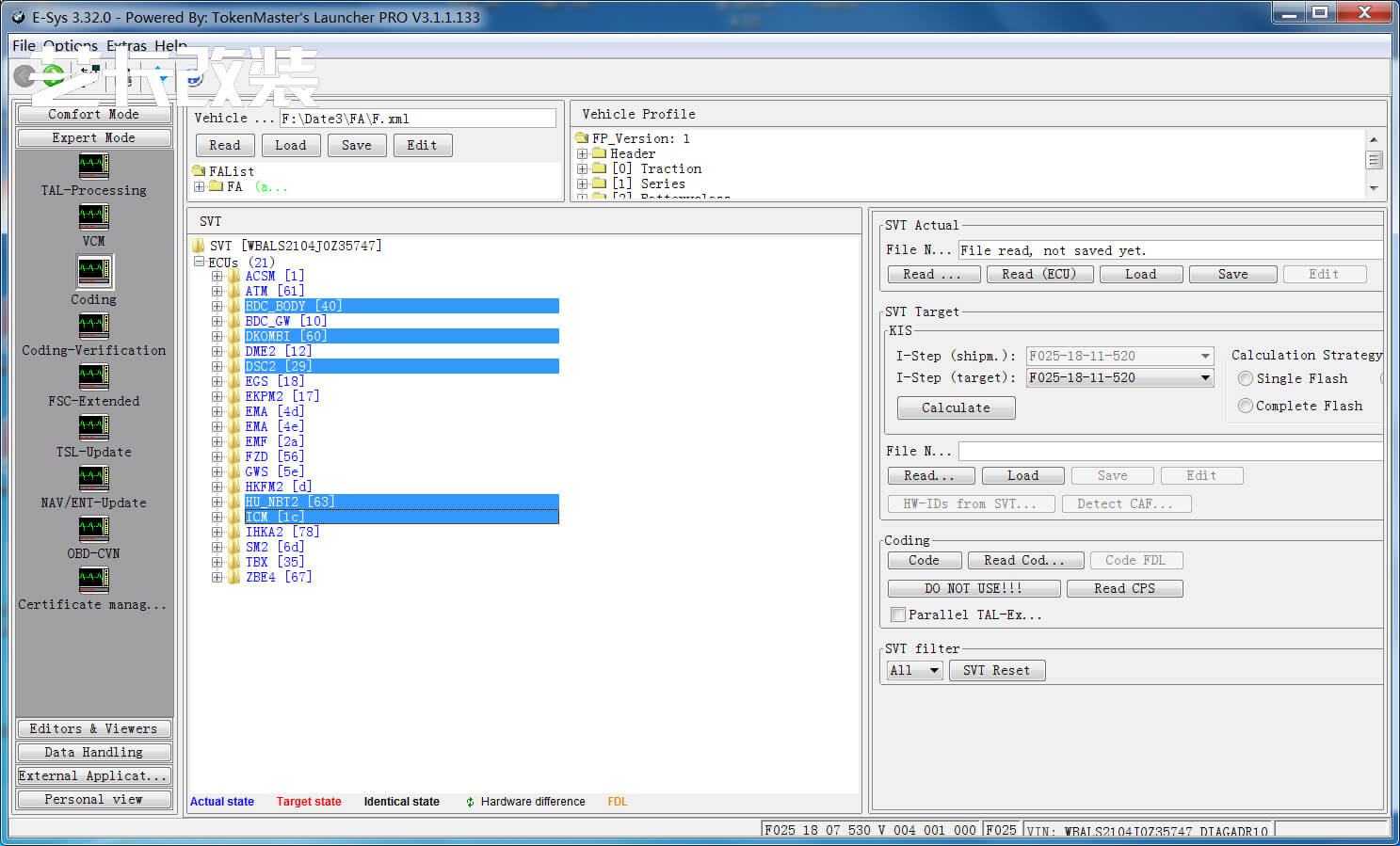The width and height of the screenshot is (1400, 846).
Task: Open the TSL-Update module icon
Action: coord(93,426)
